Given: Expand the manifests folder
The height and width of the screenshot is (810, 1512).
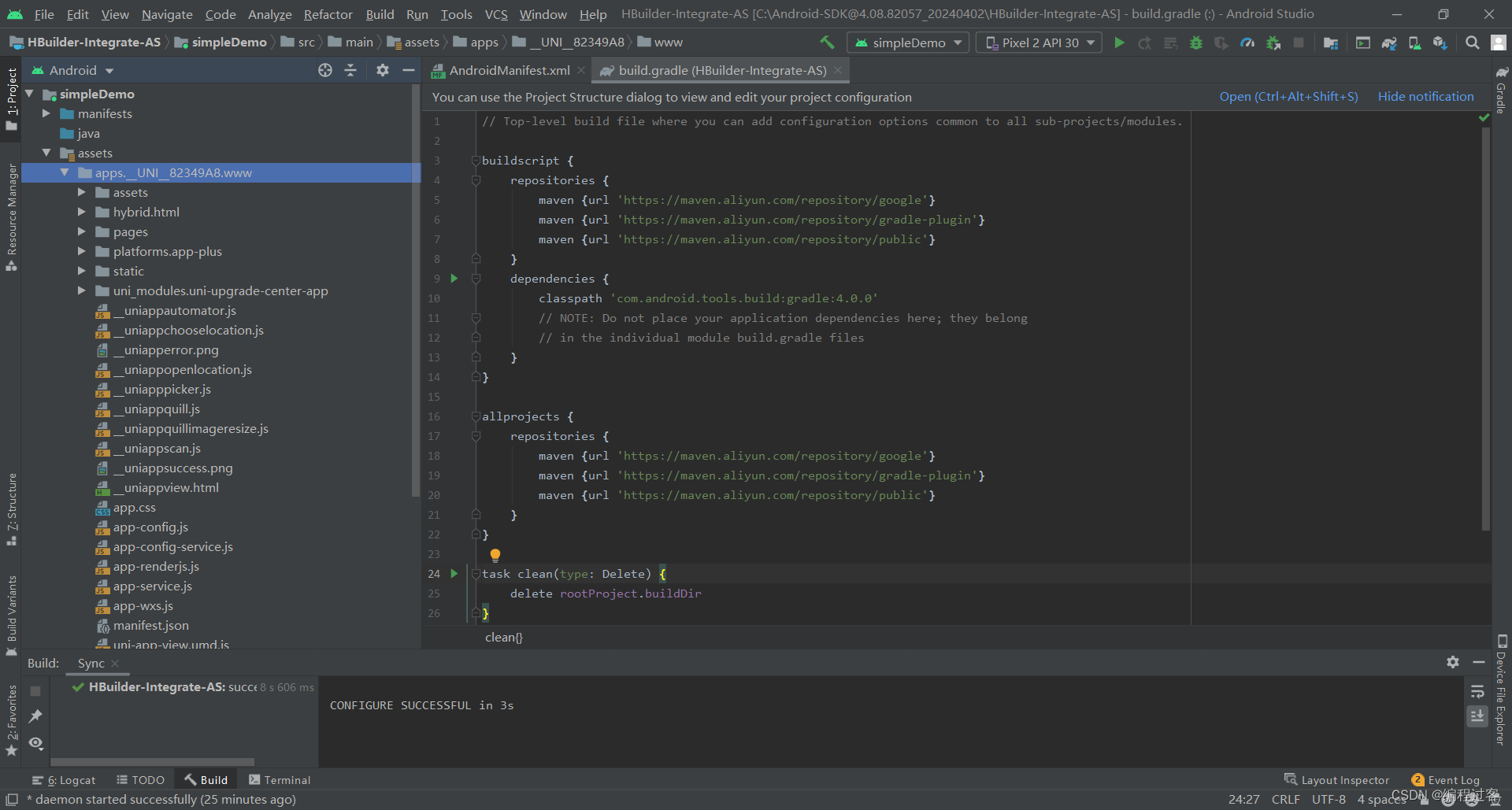Looking at the screenshot, I should (46, 113).
